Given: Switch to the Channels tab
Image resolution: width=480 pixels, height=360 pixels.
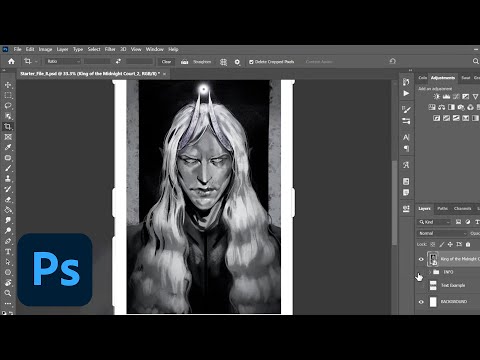Looking at the screenshot, I should click(x=462, y=209).
